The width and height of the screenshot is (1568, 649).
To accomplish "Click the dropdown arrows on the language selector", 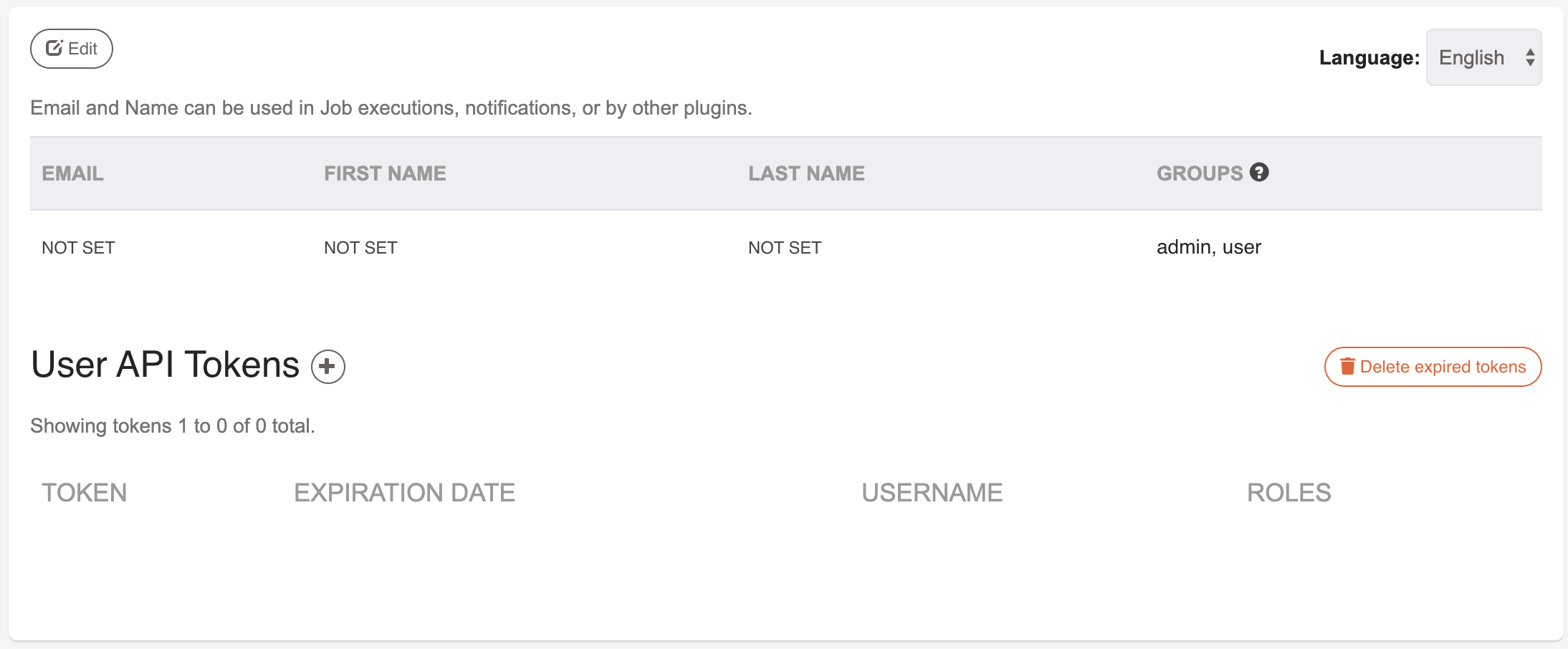I will (x=1529, y=57).
